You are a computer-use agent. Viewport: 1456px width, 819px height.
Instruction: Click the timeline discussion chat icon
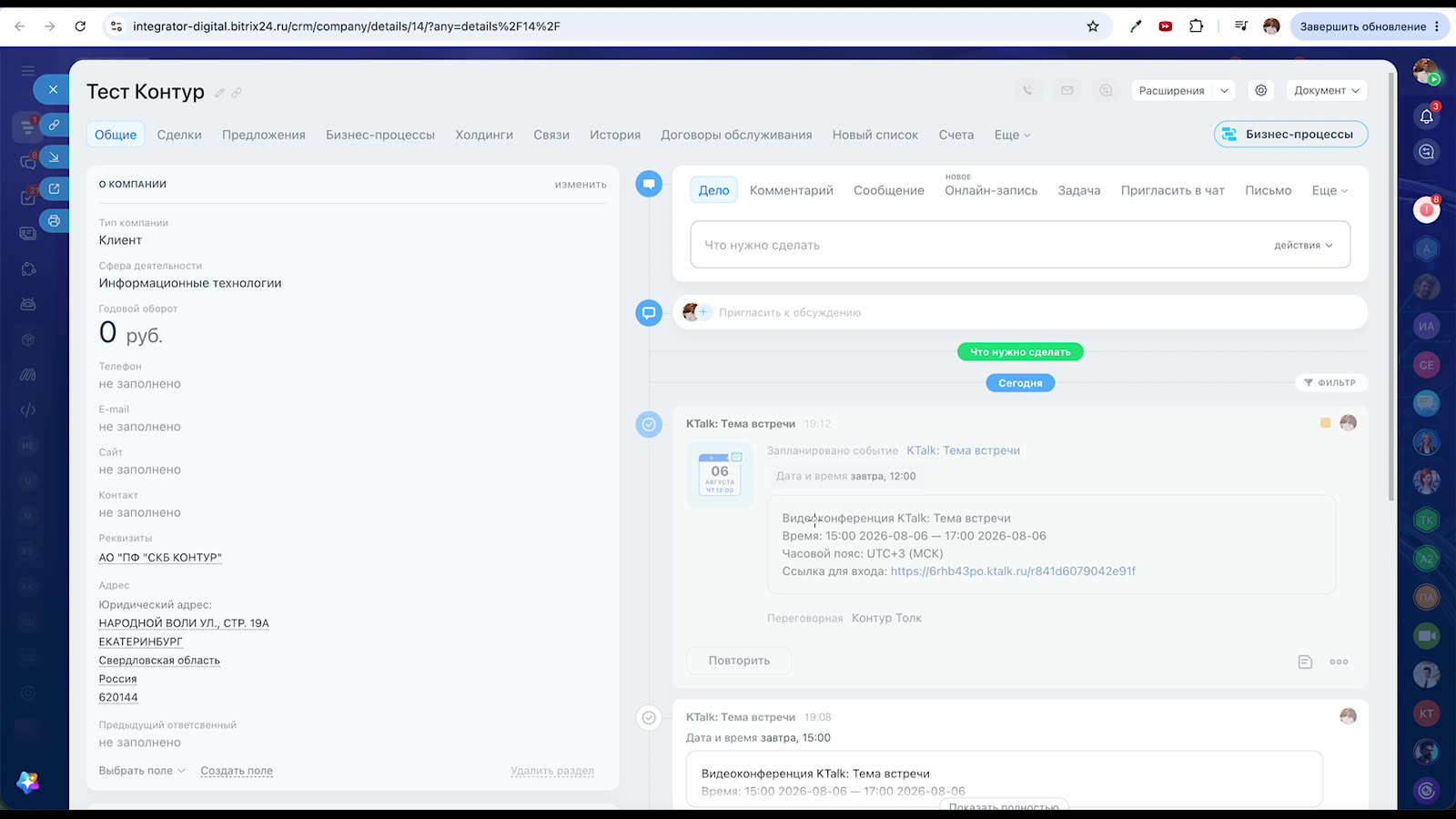tap(649, 313)
